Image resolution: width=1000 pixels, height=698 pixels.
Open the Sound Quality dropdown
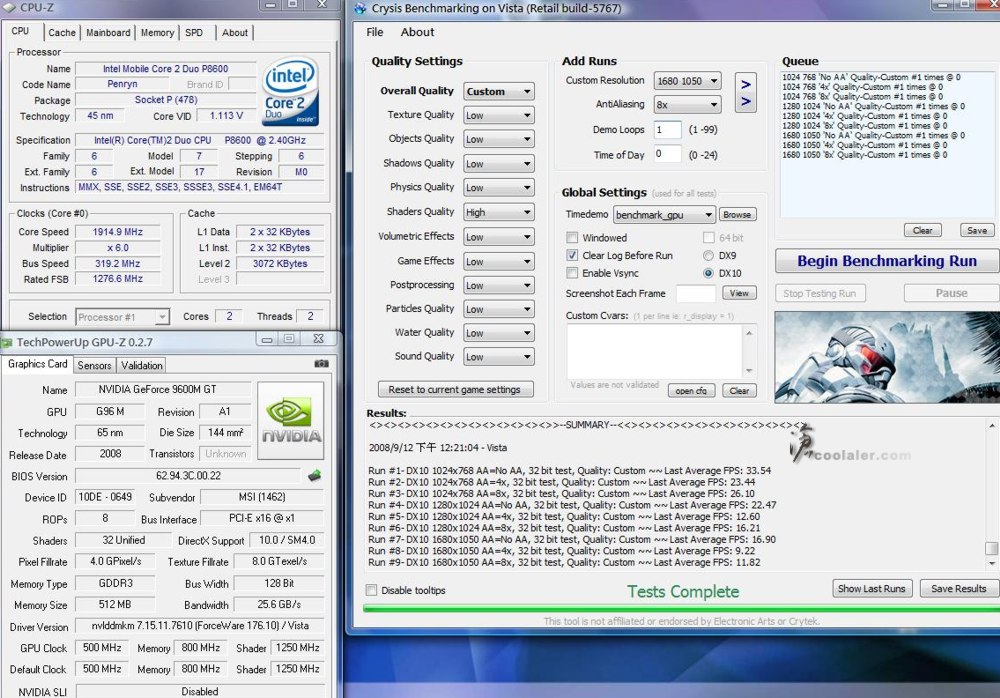[x=499, y=357]
